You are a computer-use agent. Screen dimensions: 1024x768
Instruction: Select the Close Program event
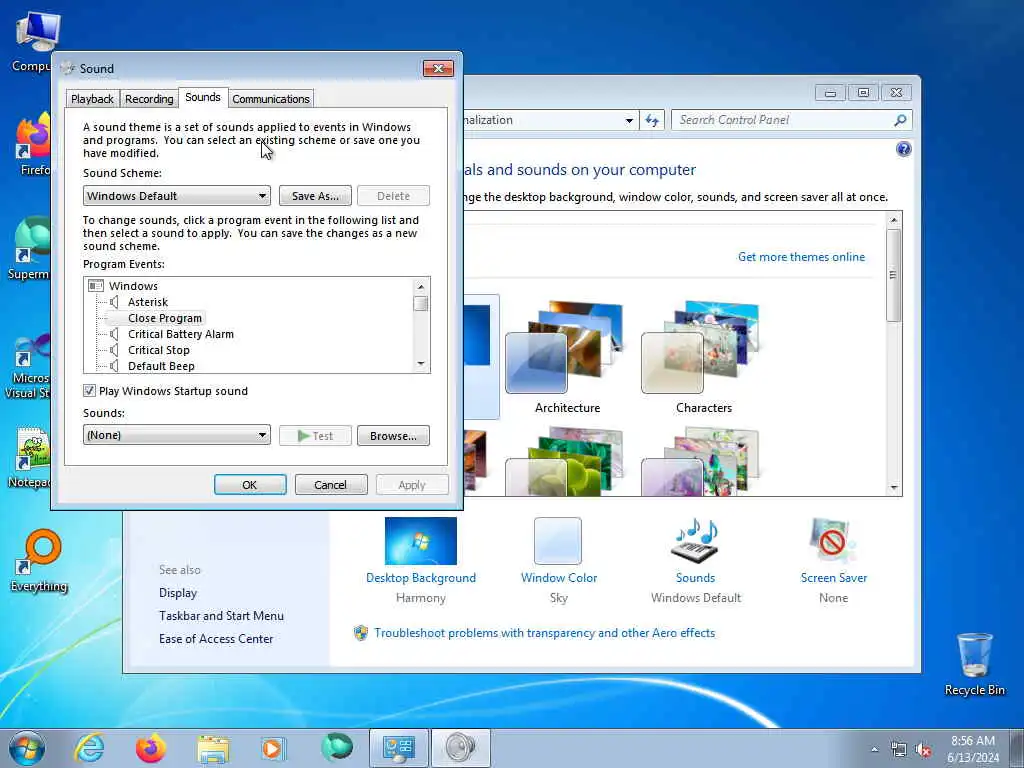click(165, 318)
